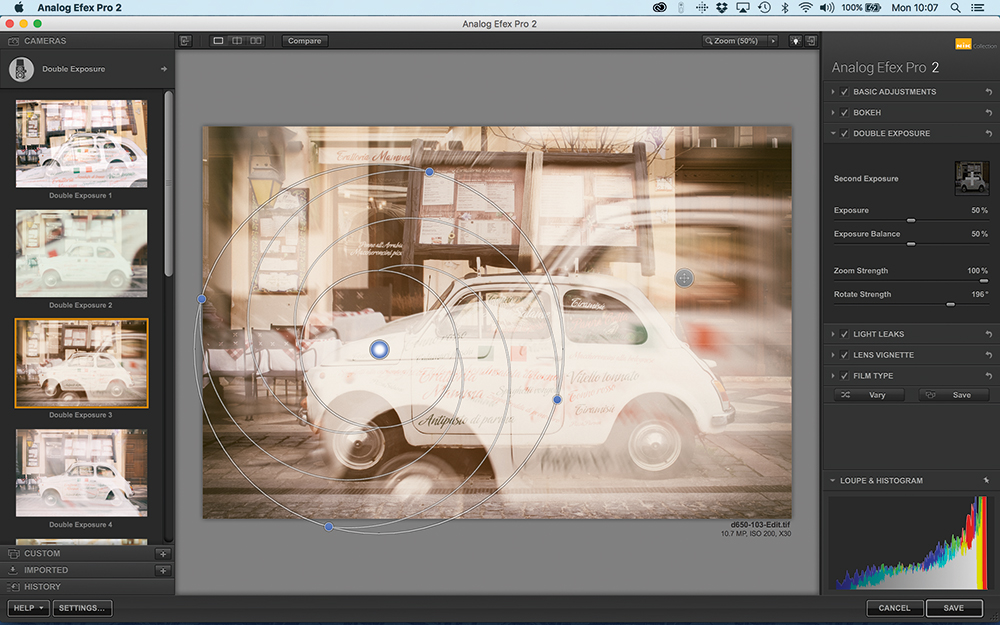Click the Compare button
Screen dimensions: 1000x625
305,41
